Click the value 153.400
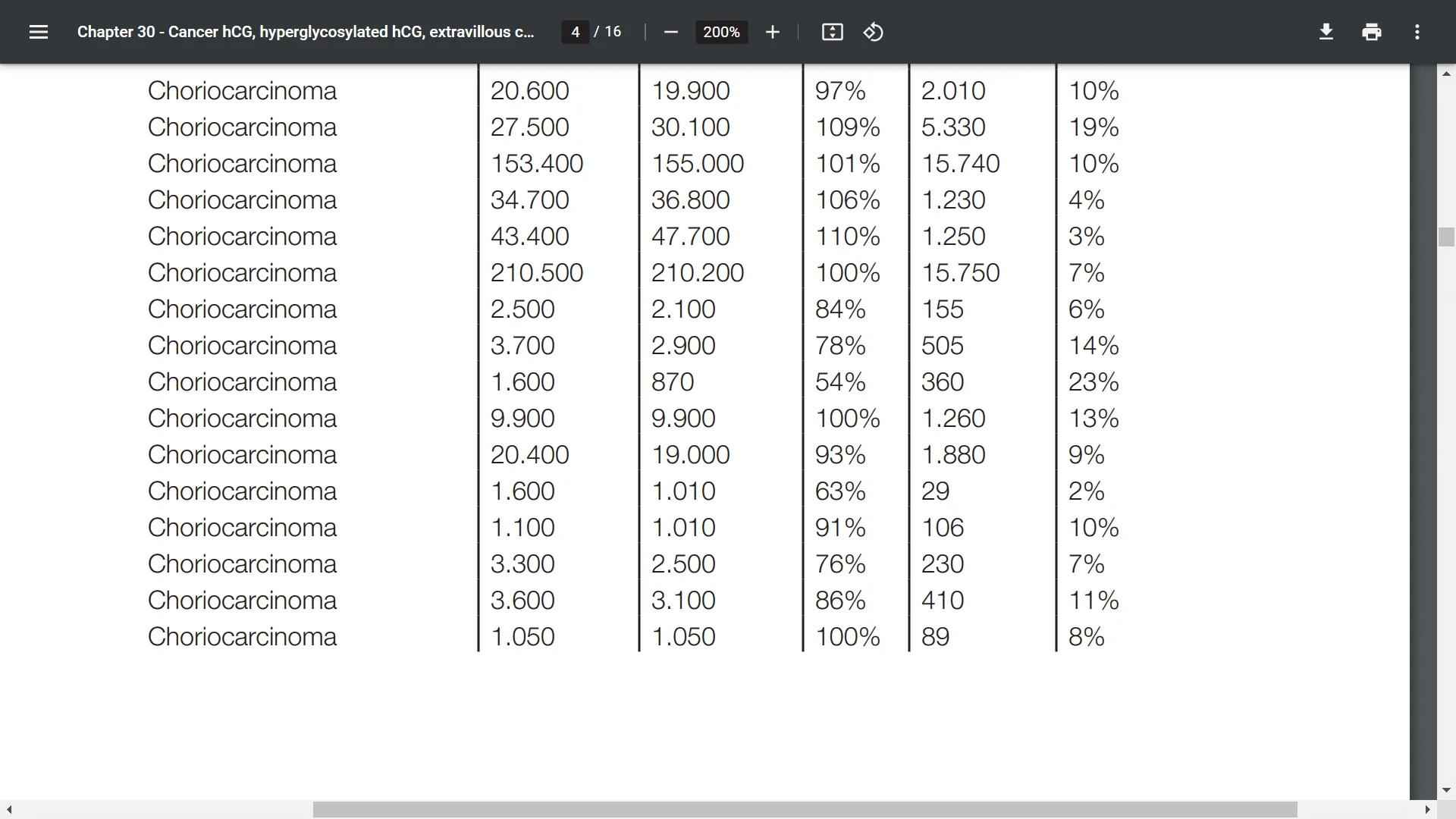This screenshot has height=819, width=1456. point(537,163)
